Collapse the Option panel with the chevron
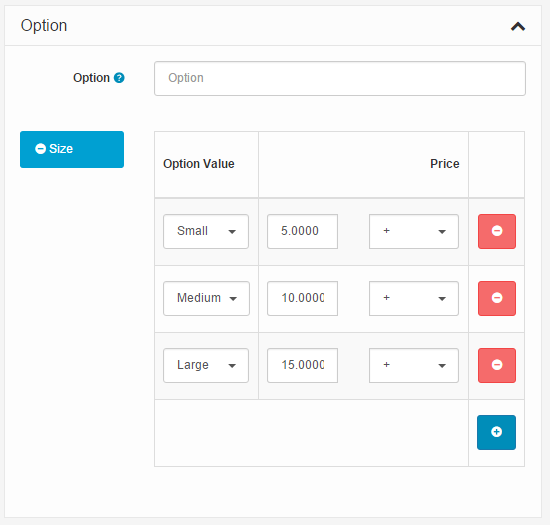 pos(518,26)
